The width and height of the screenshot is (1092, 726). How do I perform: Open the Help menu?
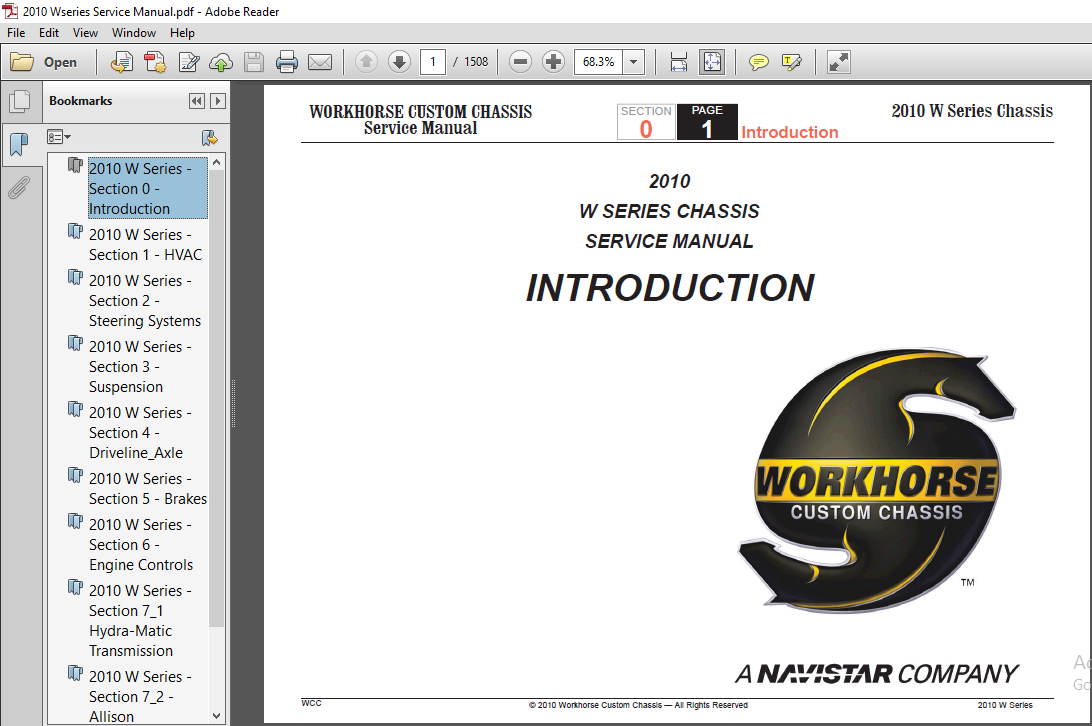click(x=182, y=33)
